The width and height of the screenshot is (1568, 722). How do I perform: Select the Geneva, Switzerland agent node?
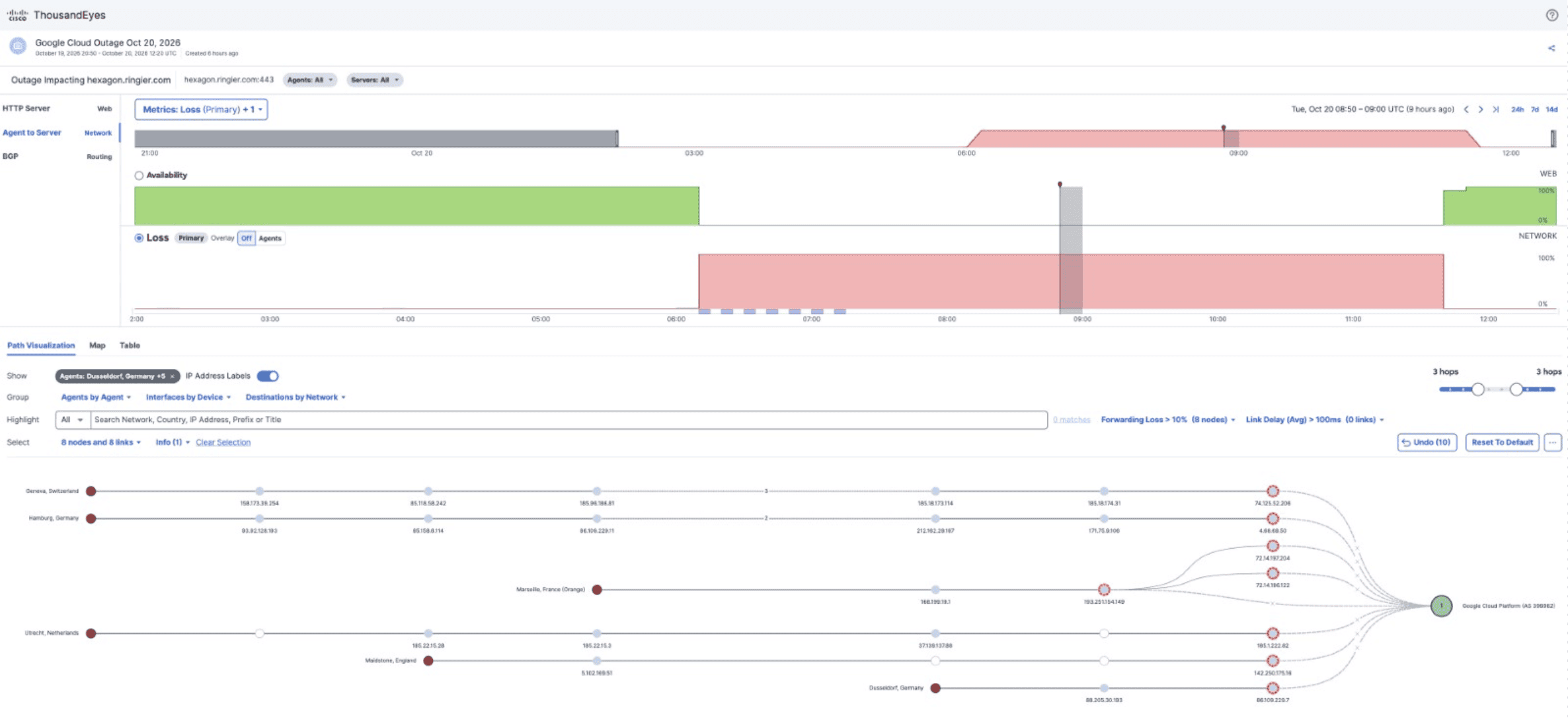coord(91,491)
